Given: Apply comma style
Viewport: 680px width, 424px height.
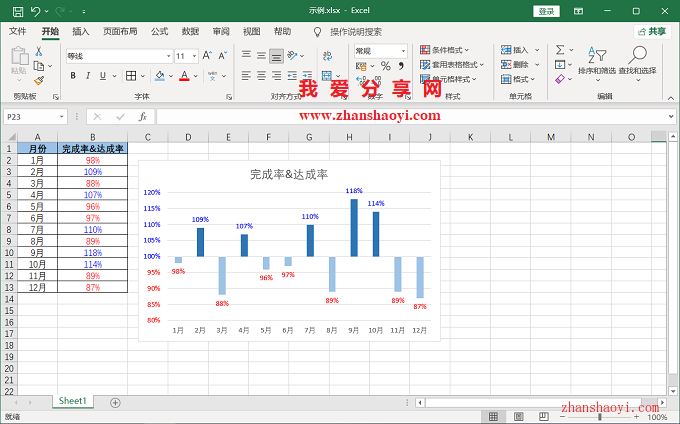Looking at the screenshot, I should tap(401, 66).
